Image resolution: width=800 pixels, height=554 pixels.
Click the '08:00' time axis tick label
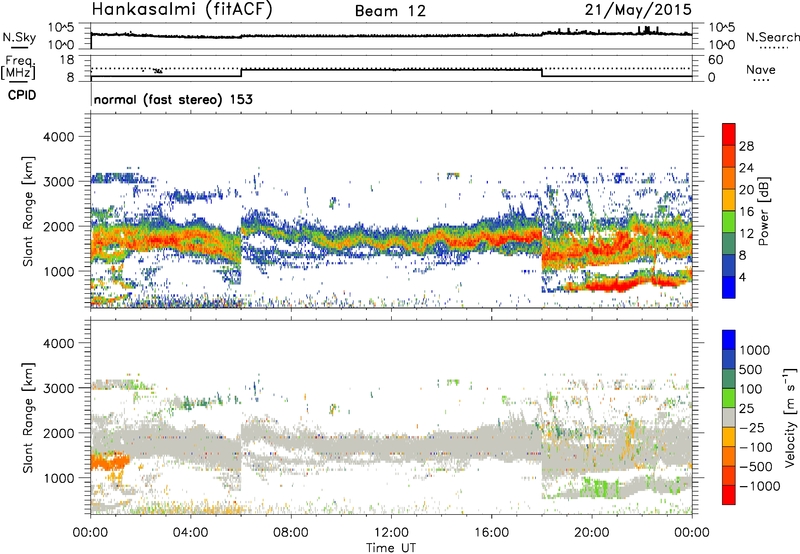pos(291,533)
